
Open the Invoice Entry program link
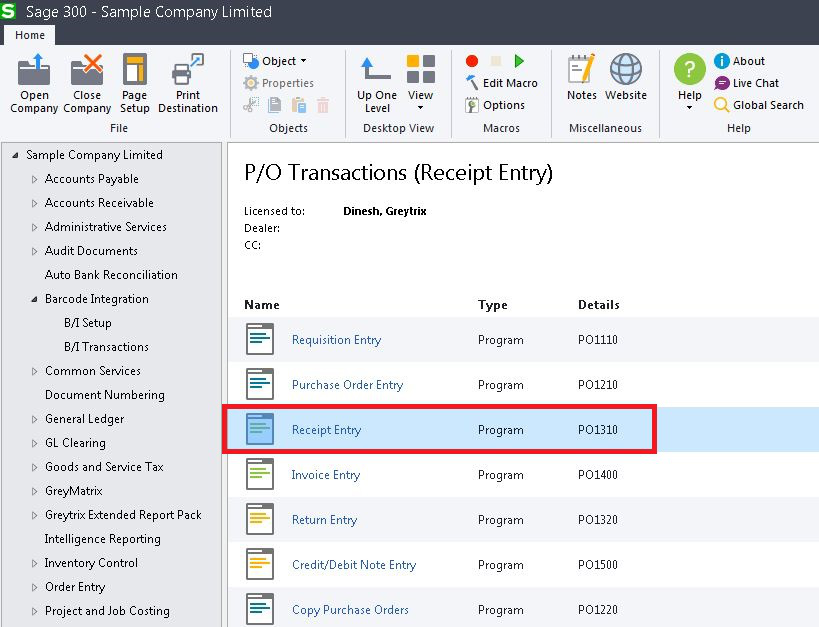tap(325, 475)
